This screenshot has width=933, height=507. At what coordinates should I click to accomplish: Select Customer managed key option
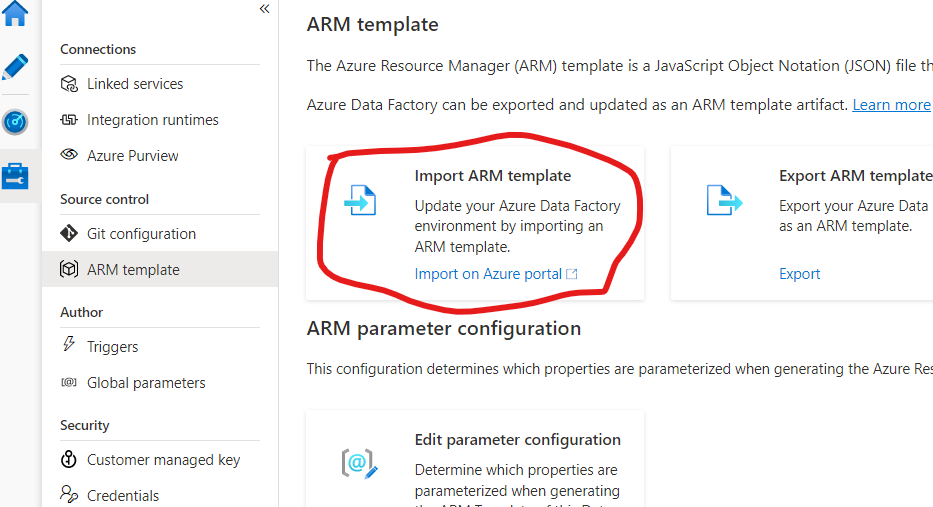pyautogui.click(x=163, y=460)
